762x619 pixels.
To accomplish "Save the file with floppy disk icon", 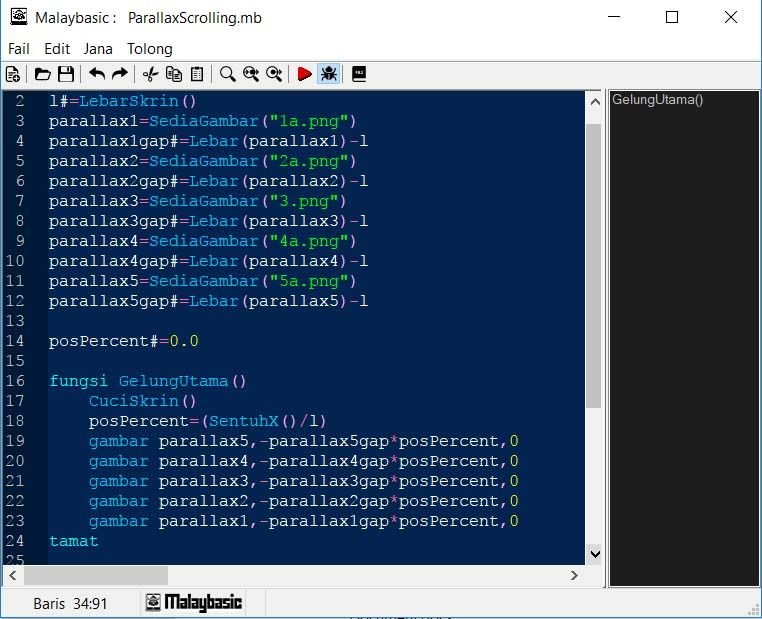I will point(66,74).
